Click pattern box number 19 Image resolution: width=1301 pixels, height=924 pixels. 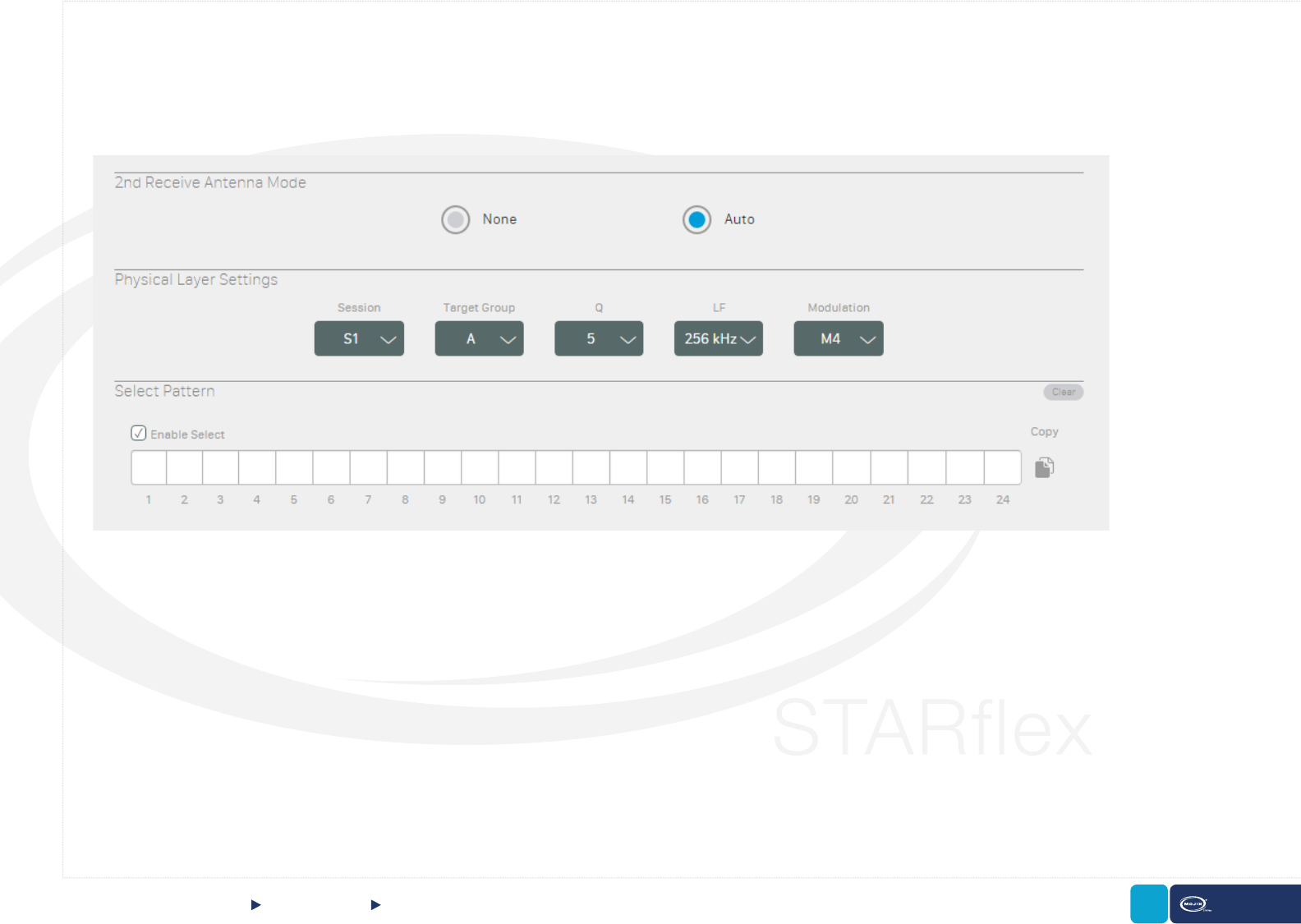tap(814, 467)
